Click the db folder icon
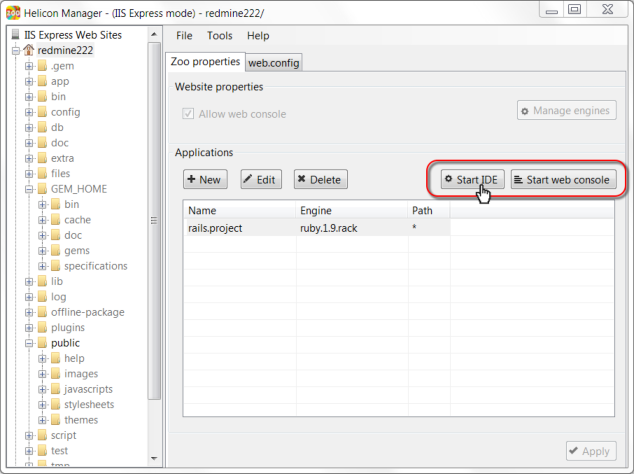 [42, 127]
